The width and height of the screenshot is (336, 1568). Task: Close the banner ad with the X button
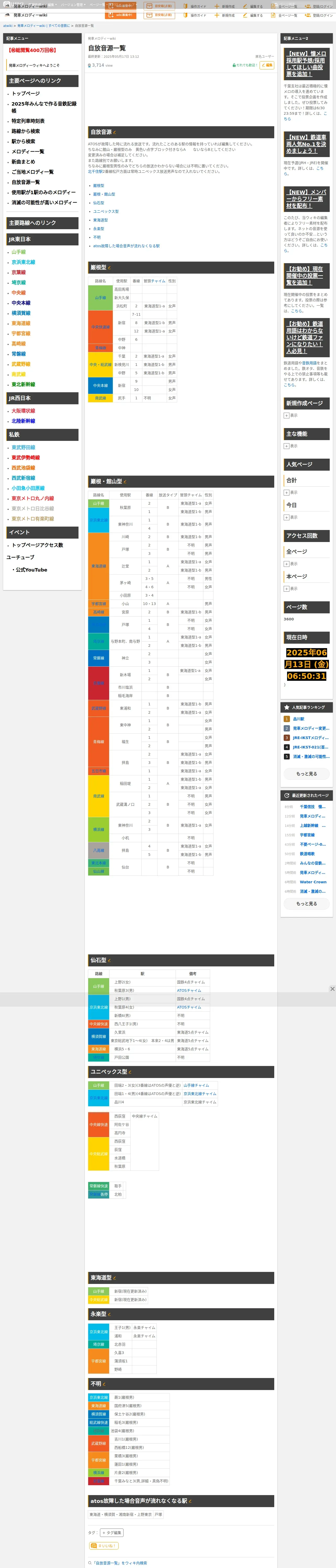click(332, 989)
